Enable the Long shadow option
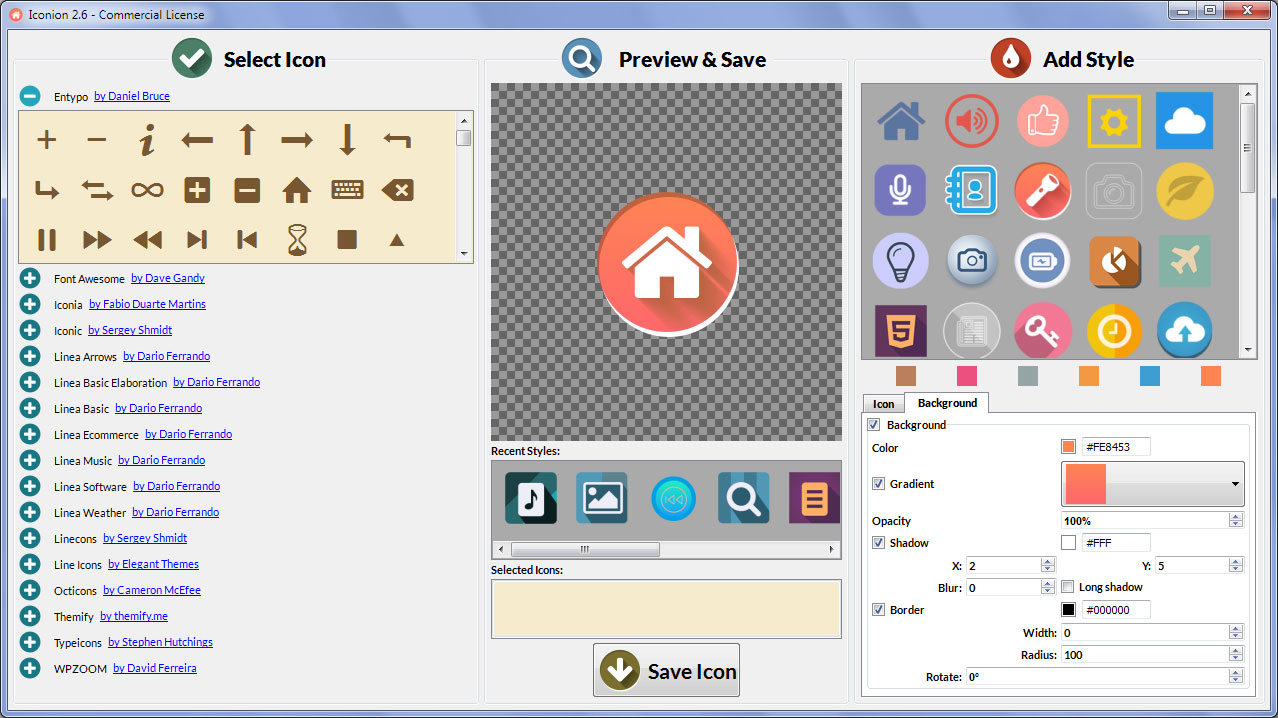This screenshot has height=718, width=1278. click(x=1067, y=587)
